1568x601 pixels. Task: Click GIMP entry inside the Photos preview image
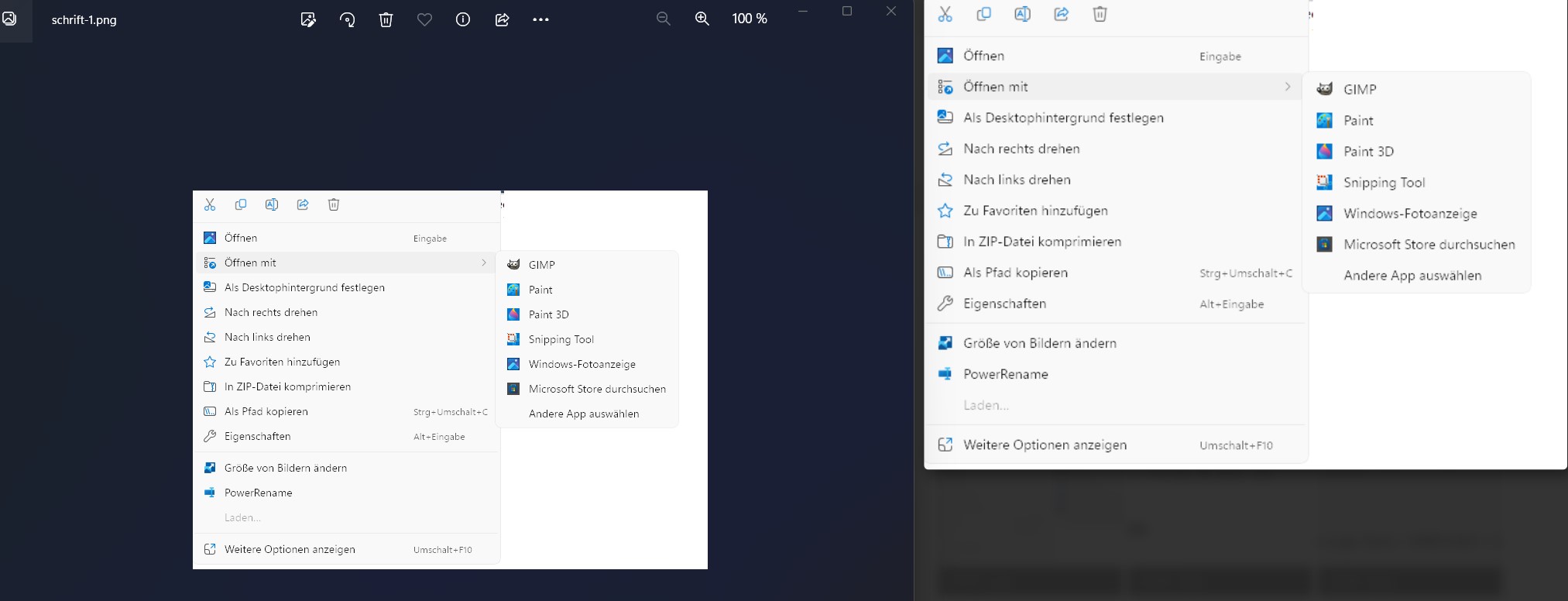click(x=588, y=265)
